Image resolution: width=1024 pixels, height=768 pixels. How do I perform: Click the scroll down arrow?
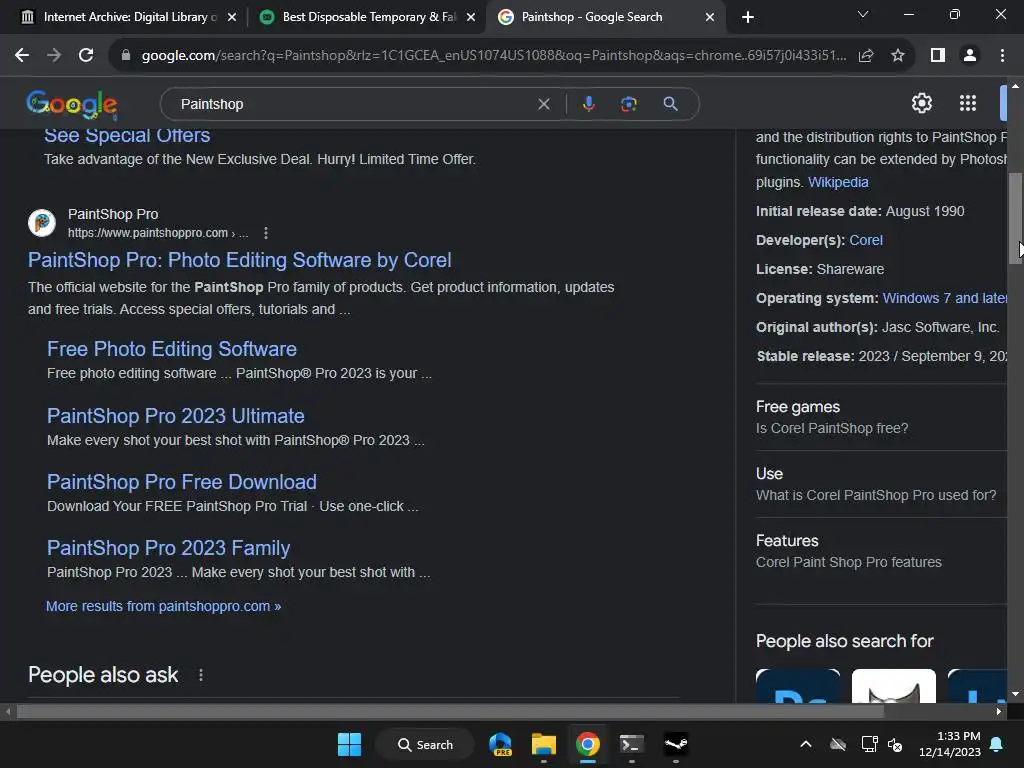pyautogui.click(x=1015, y=694)
